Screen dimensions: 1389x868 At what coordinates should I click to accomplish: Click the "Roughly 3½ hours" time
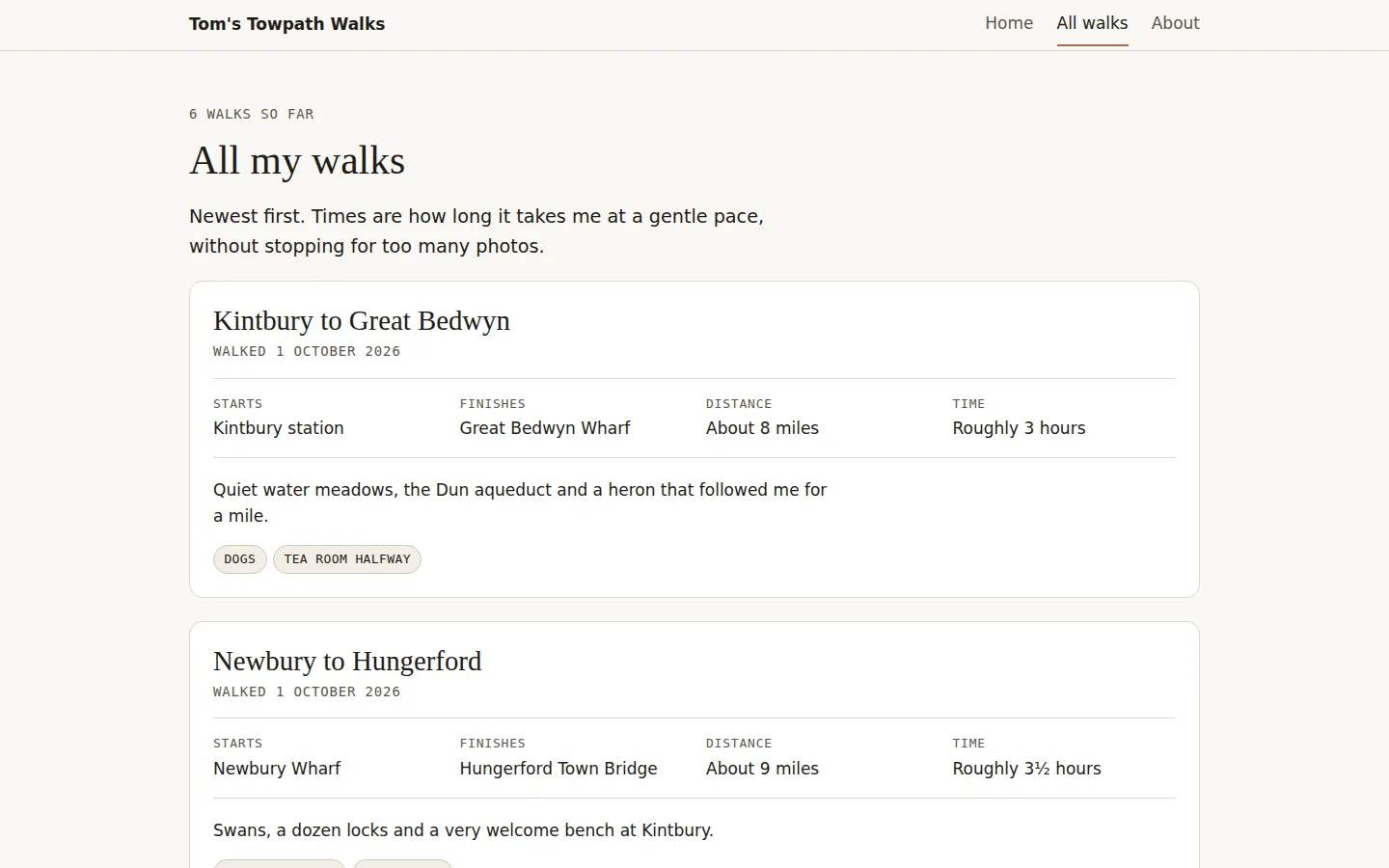(1026, 769)
